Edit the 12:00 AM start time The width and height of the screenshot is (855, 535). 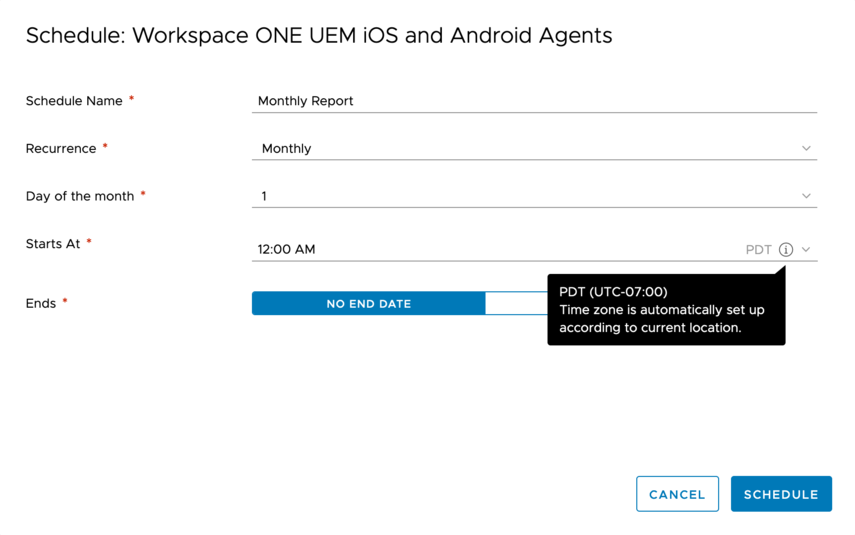pos(287,250)
